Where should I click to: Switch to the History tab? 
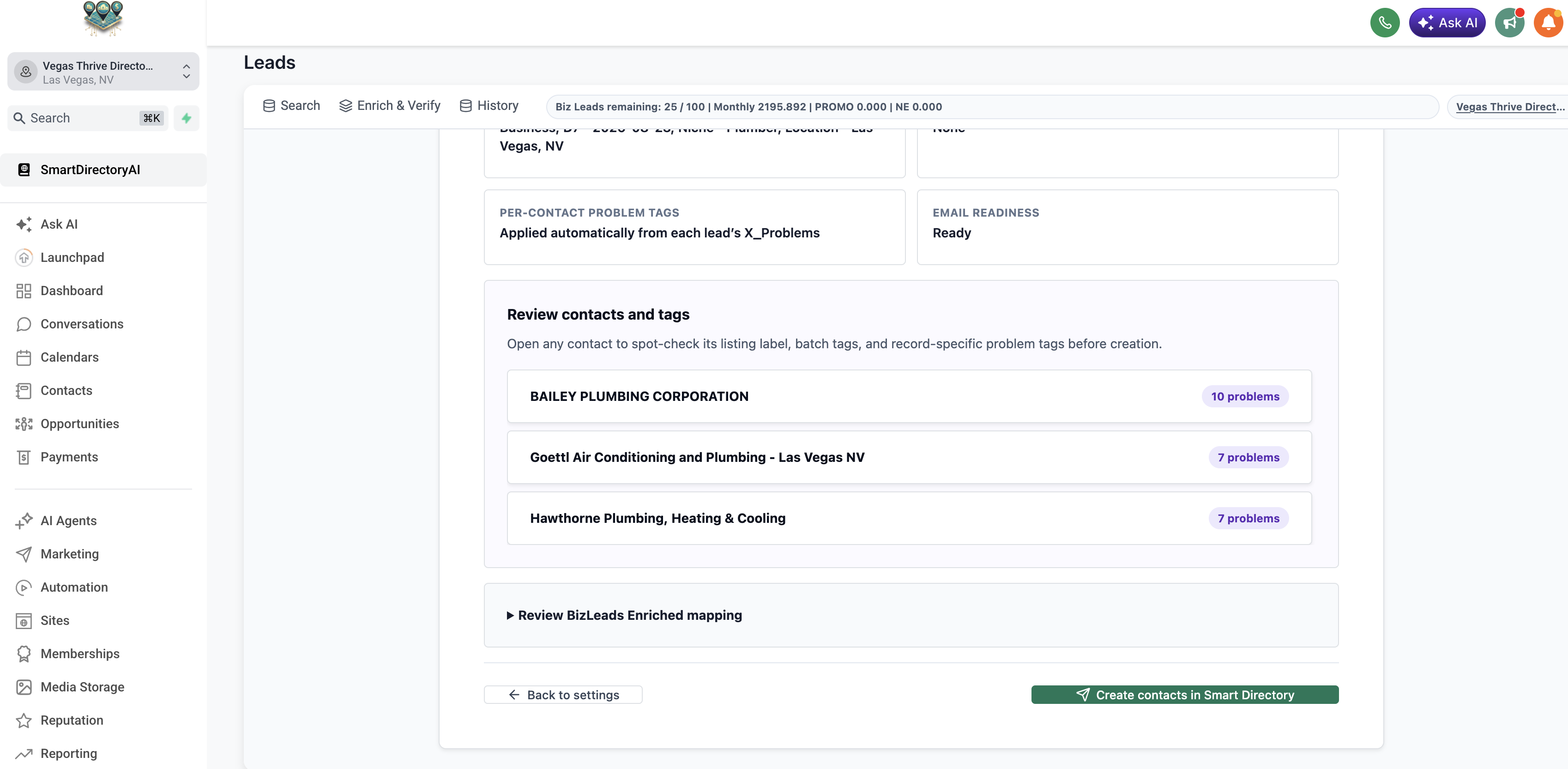pos(489,106)
